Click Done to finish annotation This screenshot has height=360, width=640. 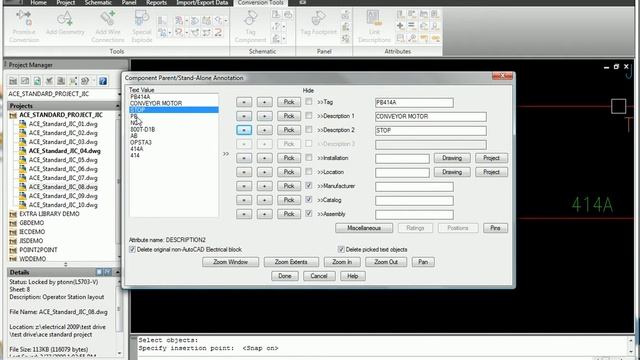pyautogui.click(x=284, y=276)
